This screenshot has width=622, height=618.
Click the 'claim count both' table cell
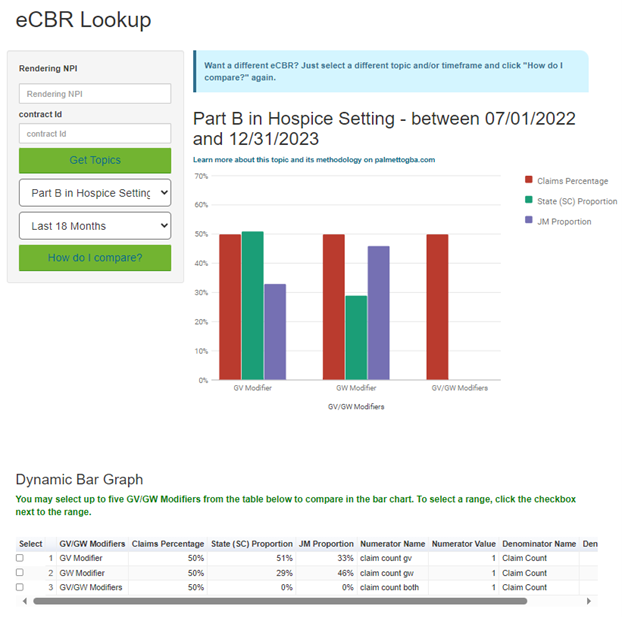(392, 587)
